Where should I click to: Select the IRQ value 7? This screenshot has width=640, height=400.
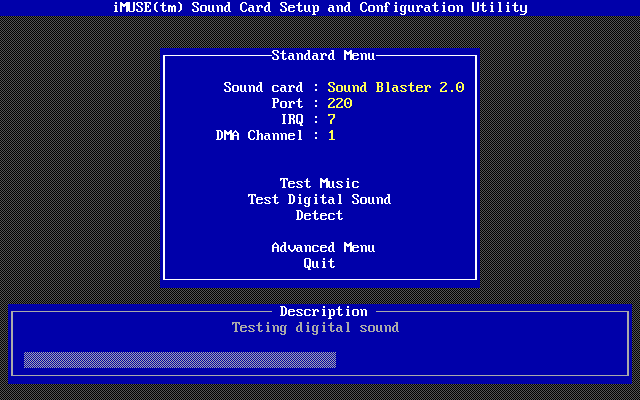tap(331, 120)
